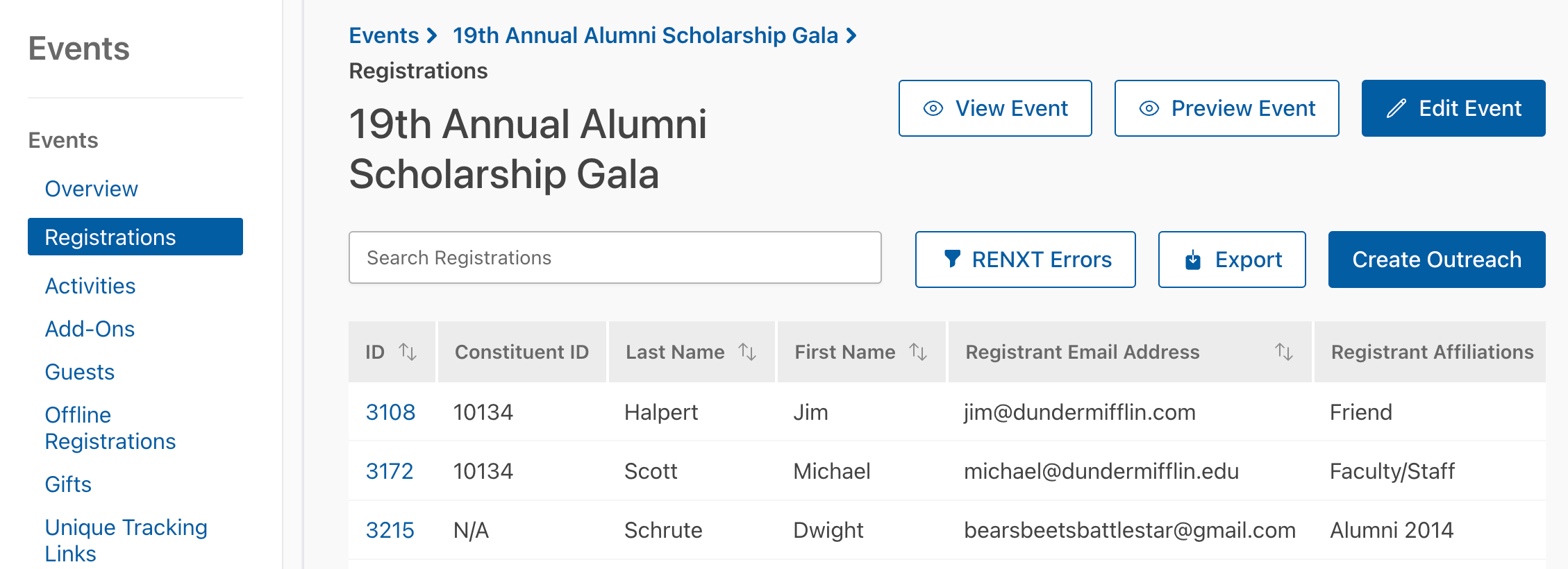Open the Activities sidebar item
Screen dimensions: 1568x569
(x=90, y=286)
